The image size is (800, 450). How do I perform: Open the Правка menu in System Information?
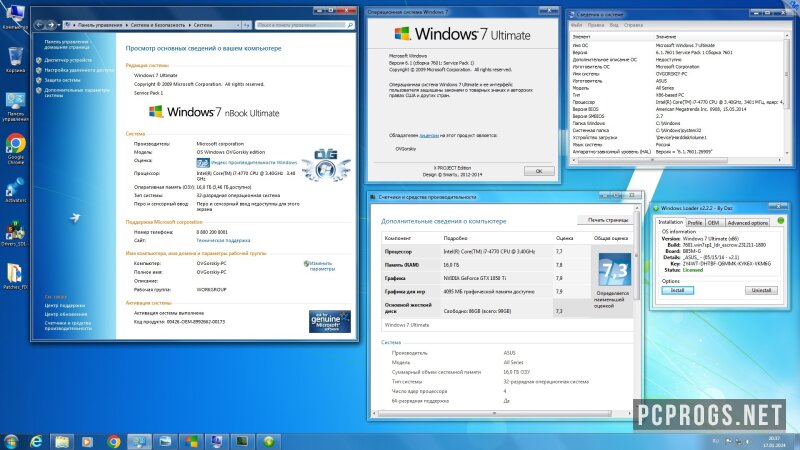(595, 25)
